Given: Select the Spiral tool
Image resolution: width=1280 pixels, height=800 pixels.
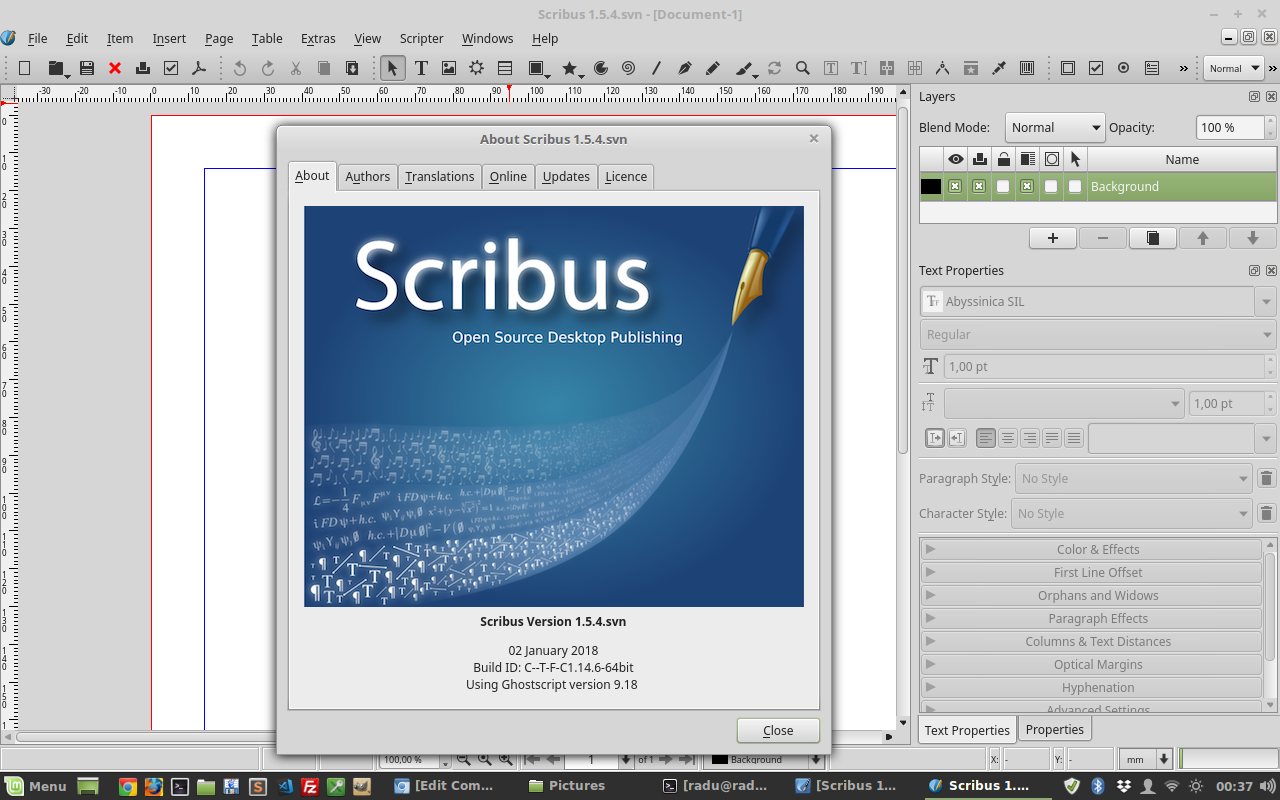Looking at the screenshot, I should [628, 68].
